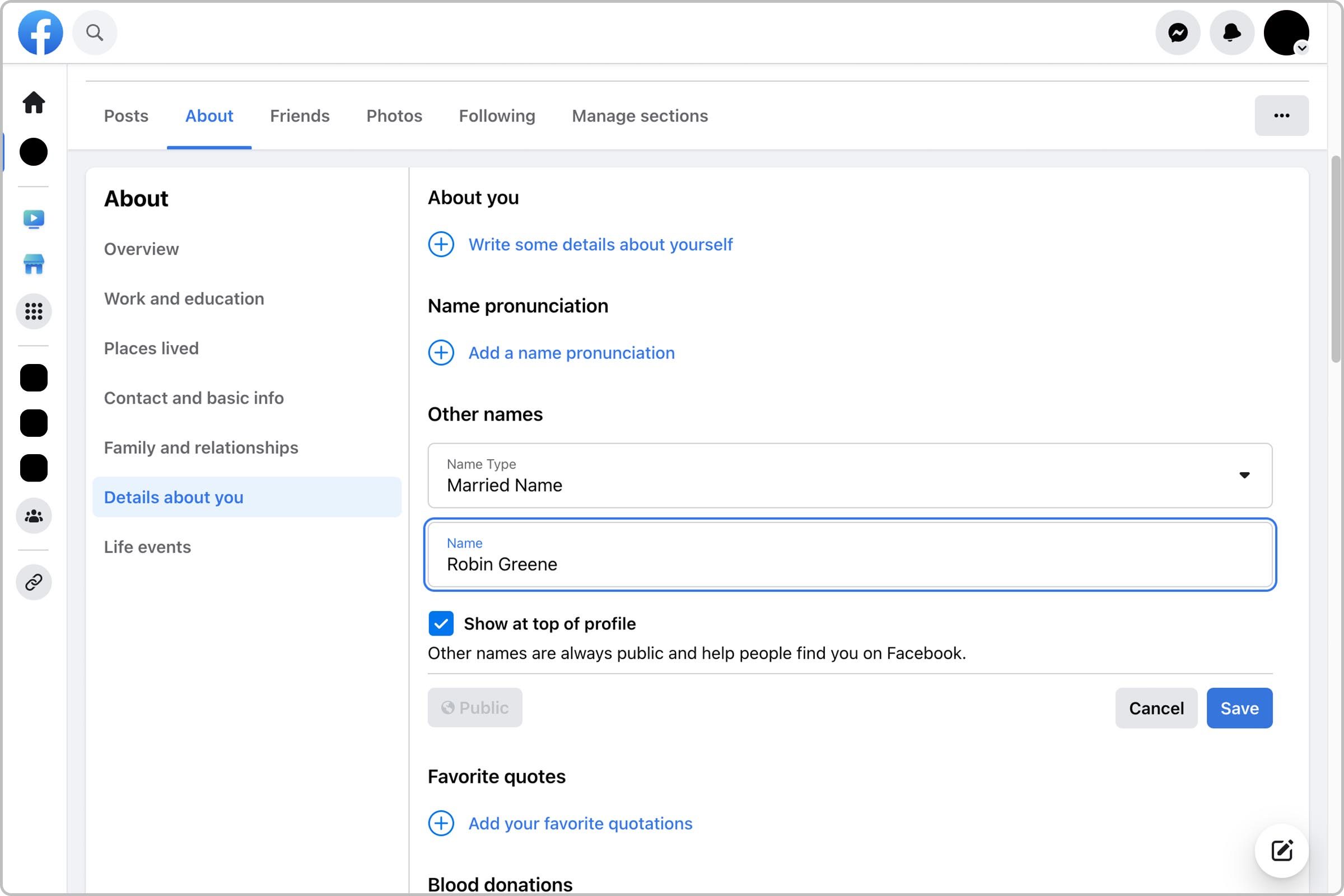Open the Name Type dropdown

pos(1245,475)
